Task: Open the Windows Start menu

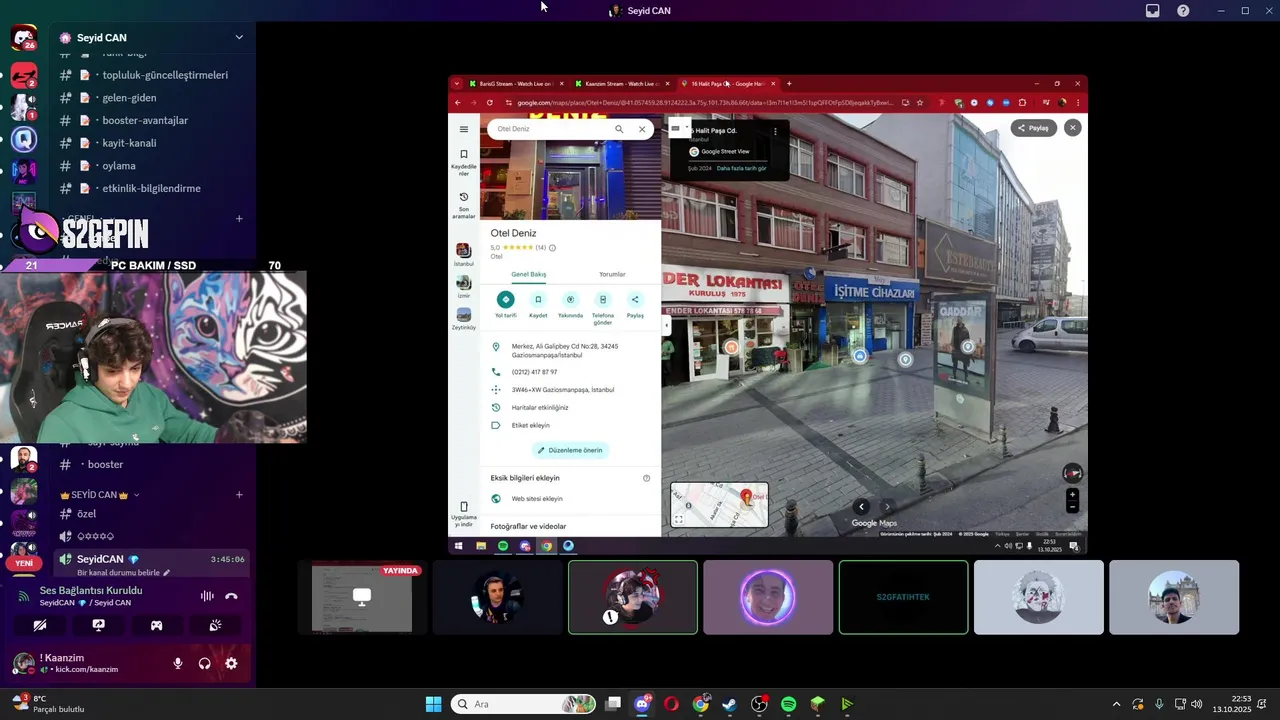Action: (x=433, y=704)
